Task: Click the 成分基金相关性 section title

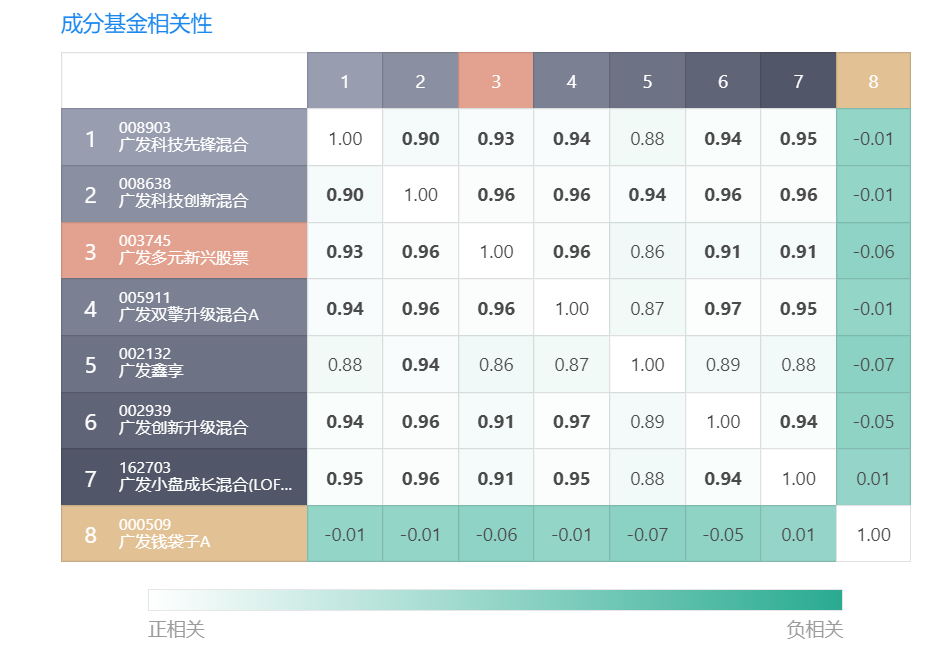Action: [137, 24]
